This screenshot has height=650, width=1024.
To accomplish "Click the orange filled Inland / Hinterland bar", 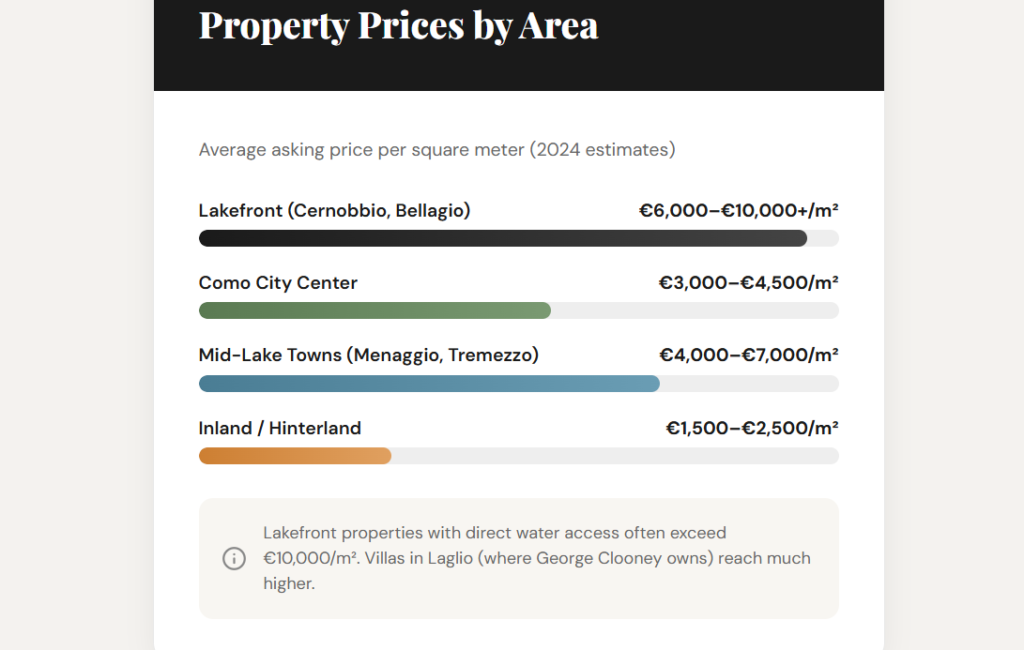I will click(295, 456).
